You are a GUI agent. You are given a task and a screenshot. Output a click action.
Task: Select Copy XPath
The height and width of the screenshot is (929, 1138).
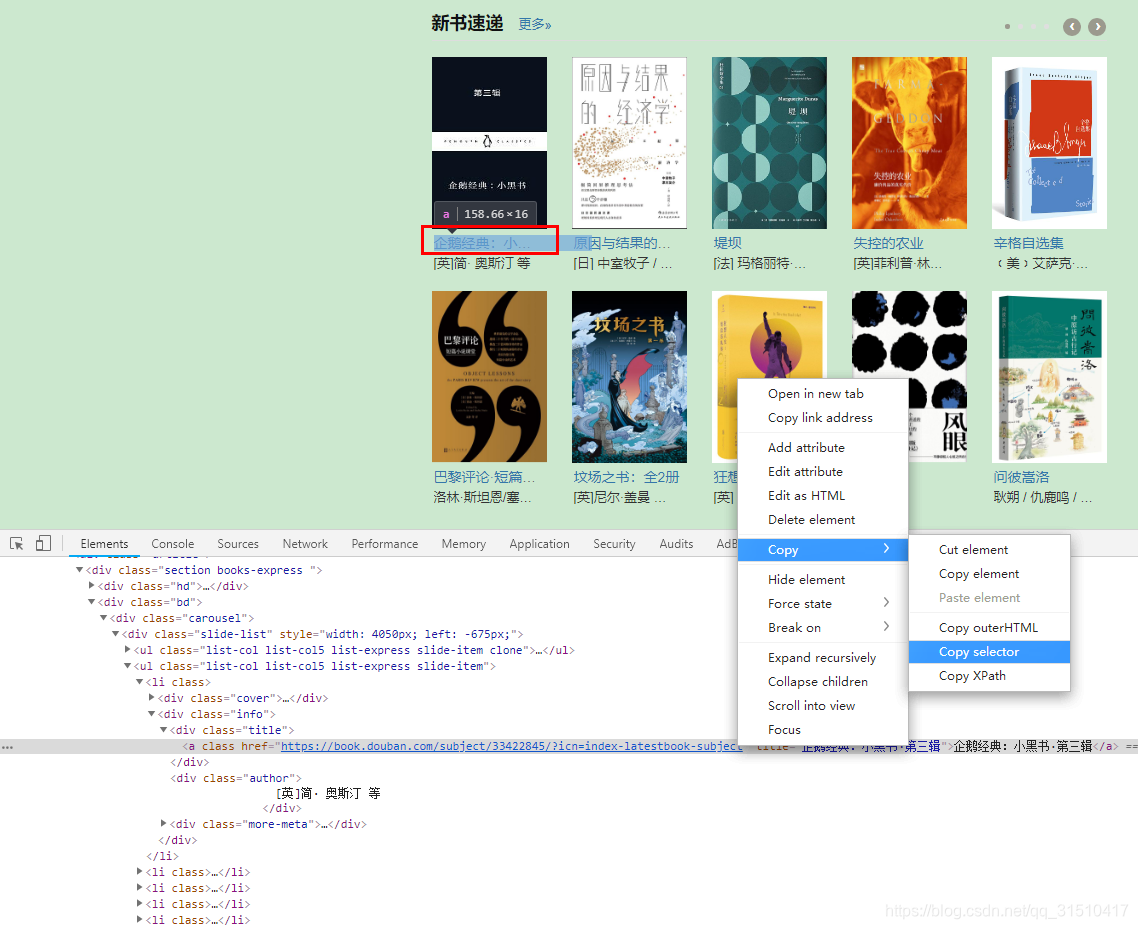coord(989,676)
